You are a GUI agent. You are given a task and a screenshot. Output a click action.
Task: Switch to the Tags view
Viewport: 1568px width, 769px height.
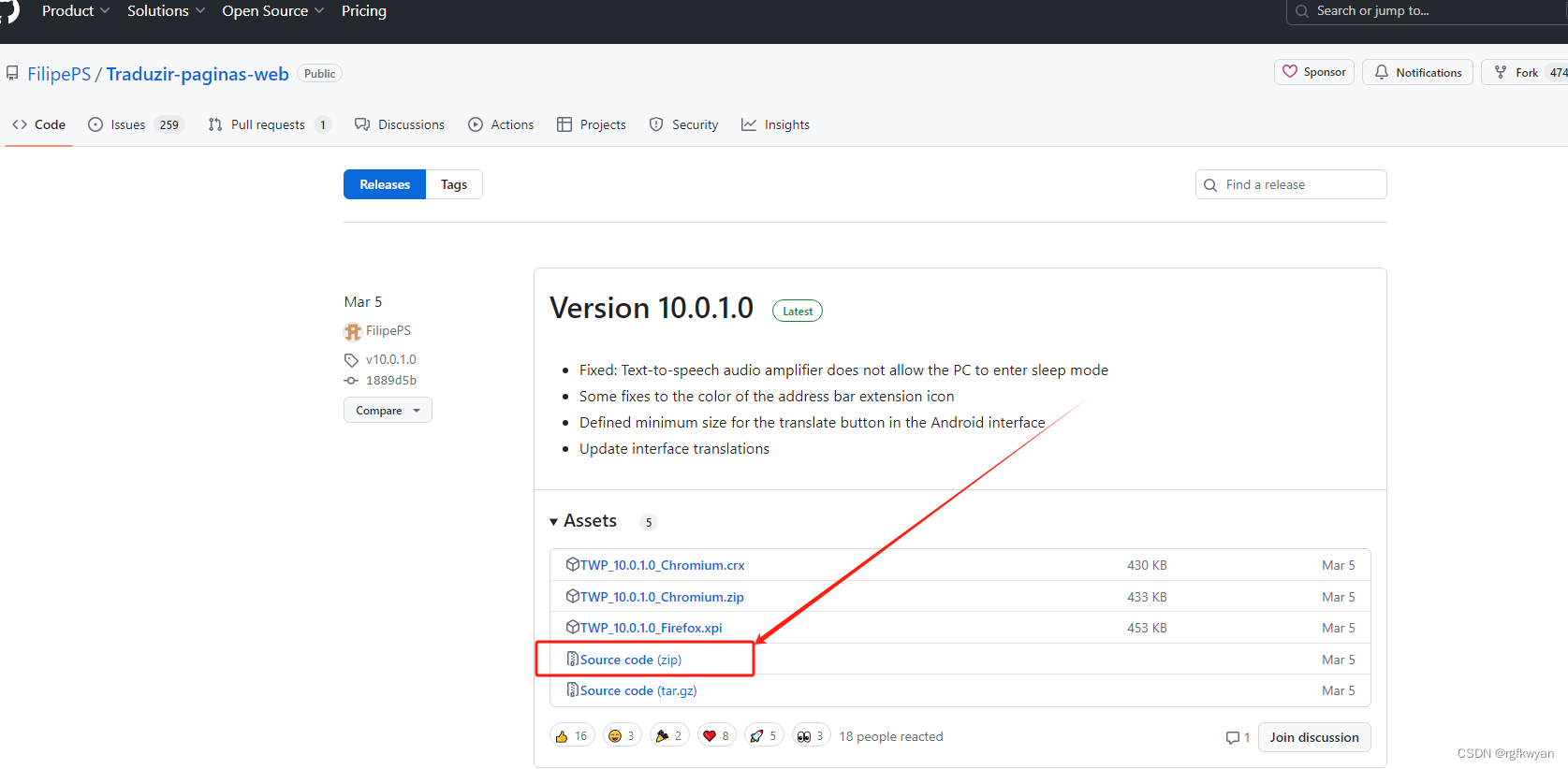click(x=454, y=184)
